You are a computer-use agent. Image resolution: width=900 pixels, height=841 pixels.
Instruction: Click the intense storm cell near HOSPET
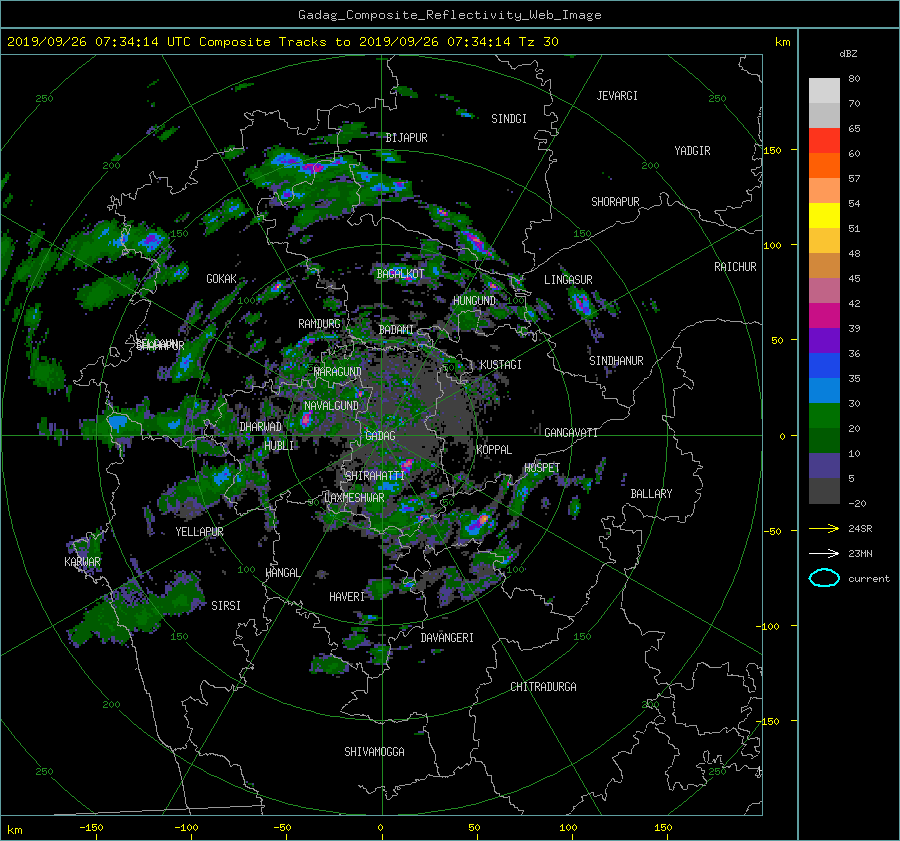click(479, 523)
